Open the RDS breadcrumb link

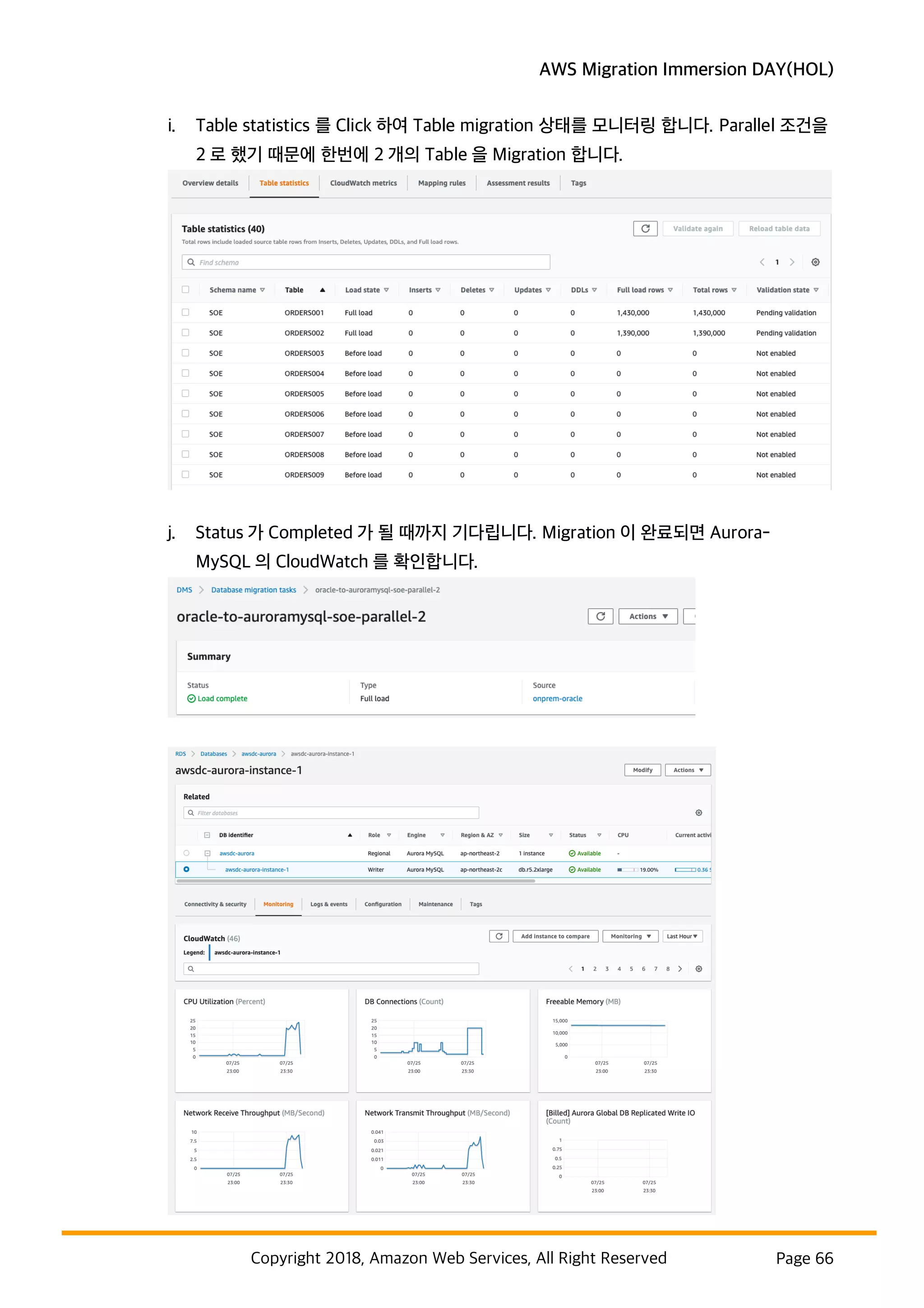180,754
